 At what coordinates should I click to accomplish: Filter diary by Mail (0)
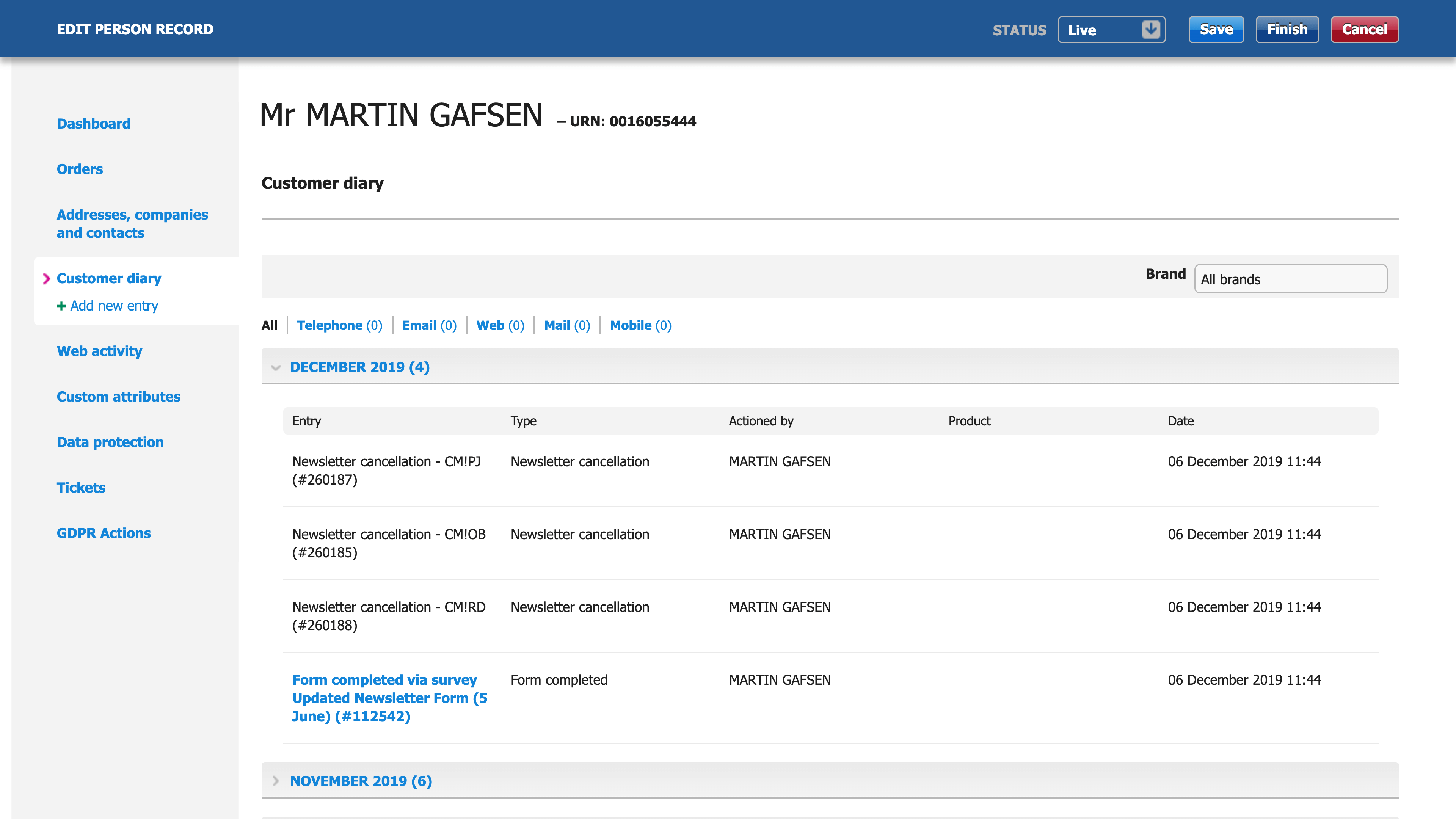click(x=566, y=326)
